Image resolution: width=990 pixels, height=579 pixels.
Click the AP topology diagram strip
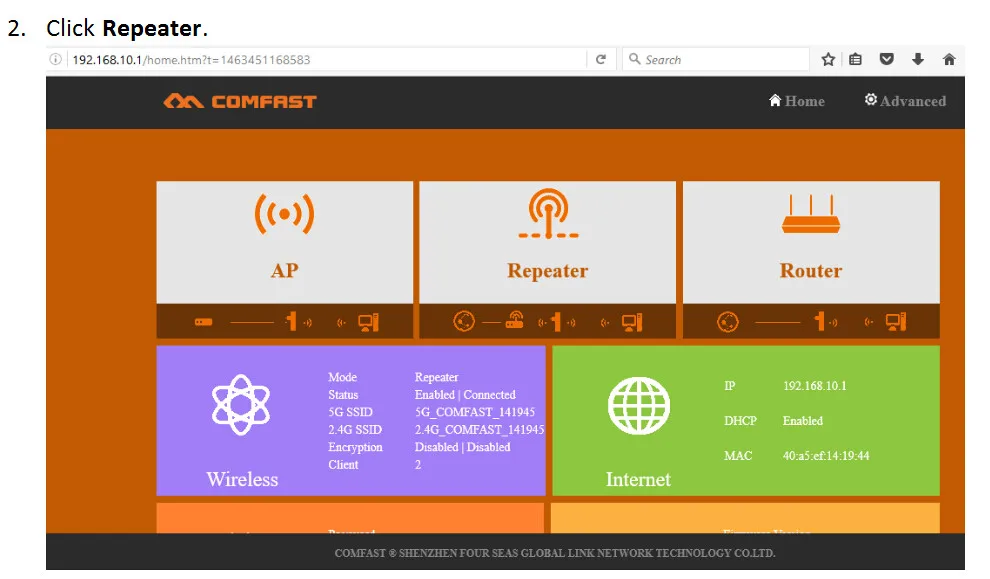click(285, 321)
